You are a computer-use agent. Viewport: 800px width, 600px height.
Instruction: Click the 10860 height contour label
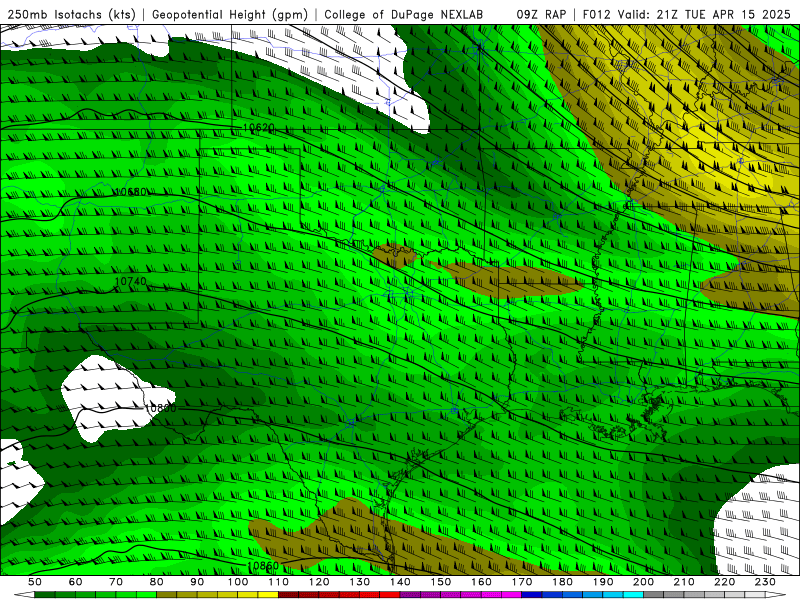tap(263, 566)
